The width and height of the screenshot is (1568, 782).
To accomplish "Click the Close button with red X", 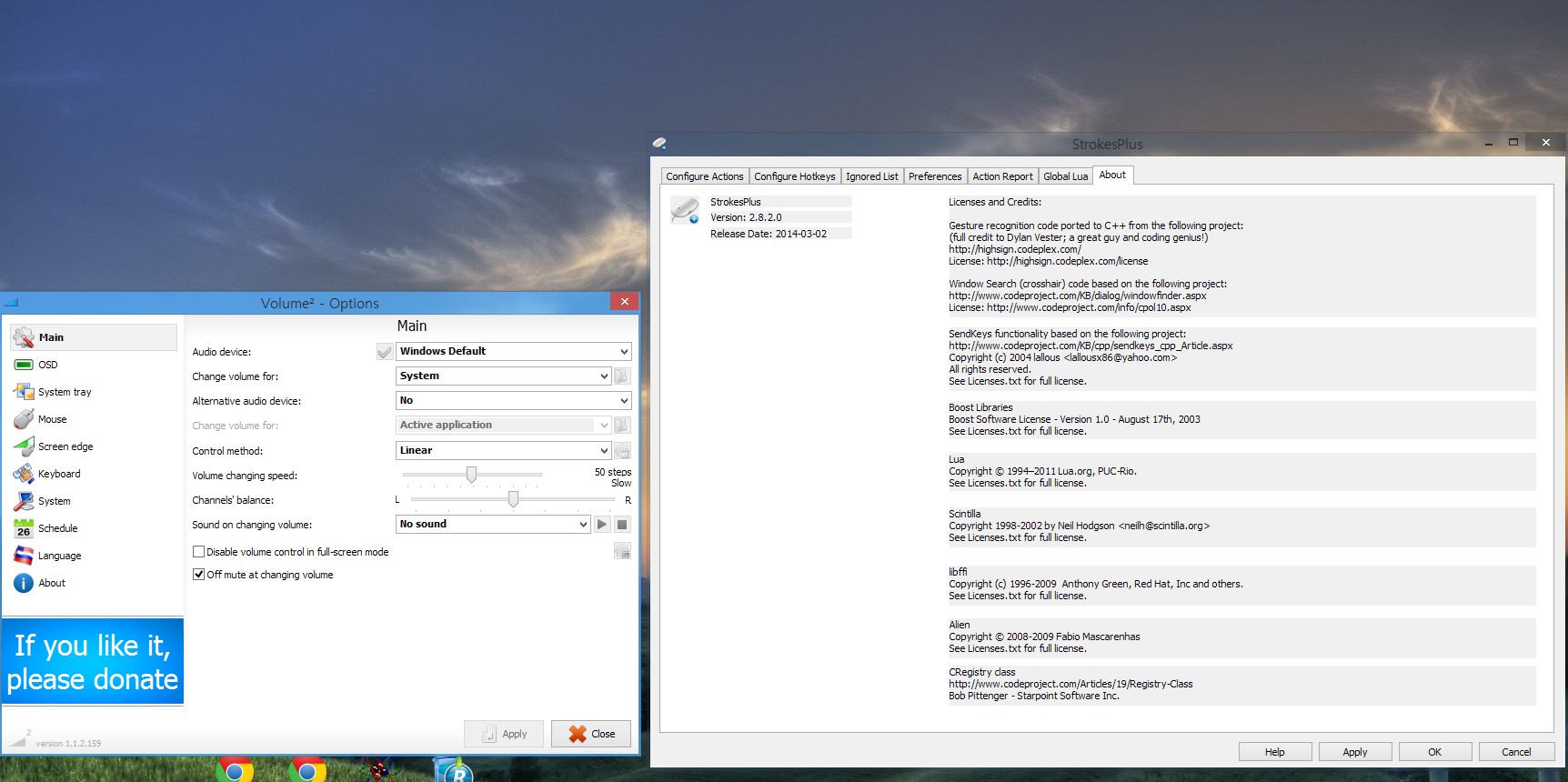I will tap(591, 734).
